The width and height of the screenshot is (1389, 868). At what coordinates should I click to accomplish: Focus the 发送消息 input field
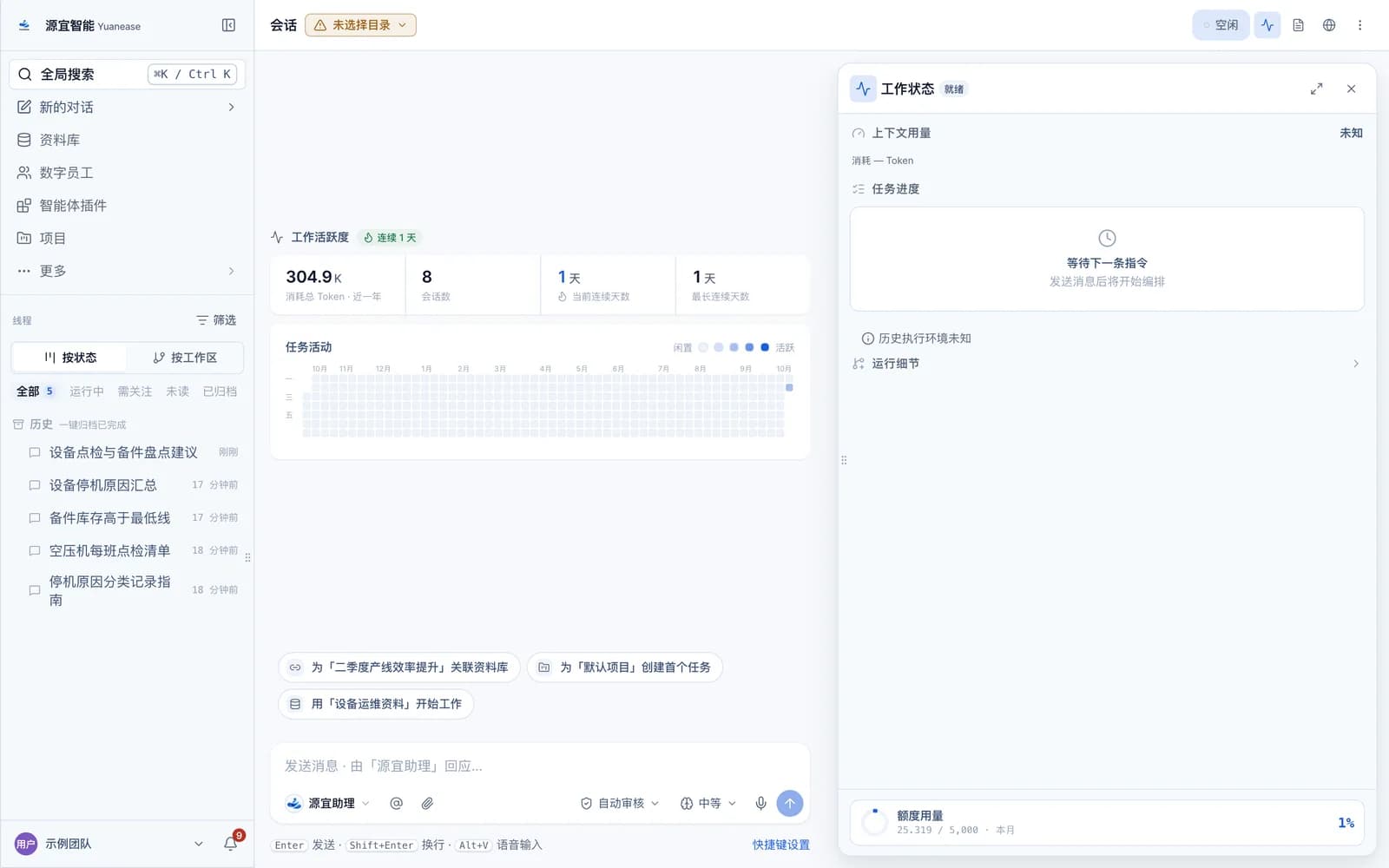pos(540,766)
